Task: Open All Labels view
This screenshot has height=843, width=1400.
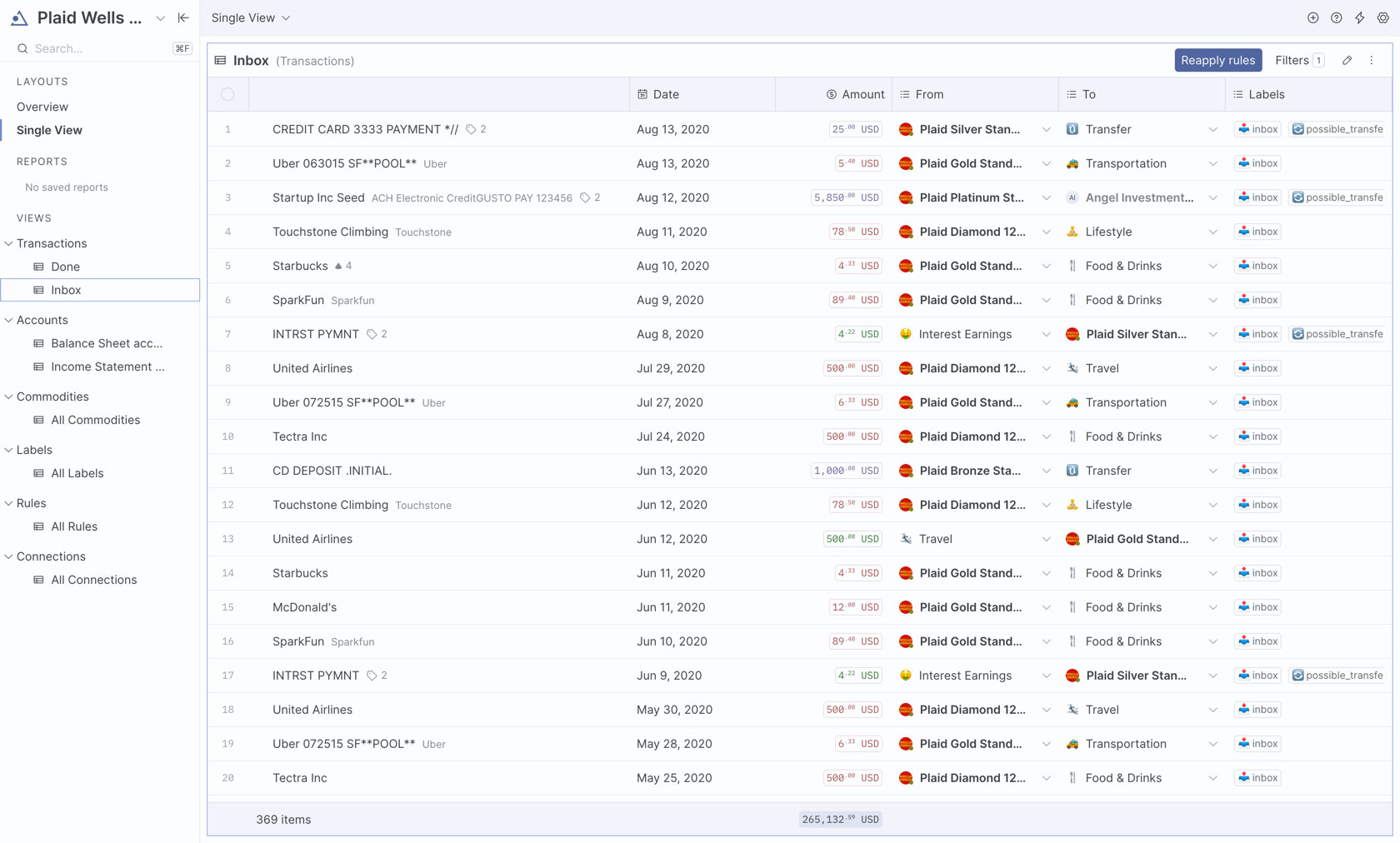Action: click(77, 473)
